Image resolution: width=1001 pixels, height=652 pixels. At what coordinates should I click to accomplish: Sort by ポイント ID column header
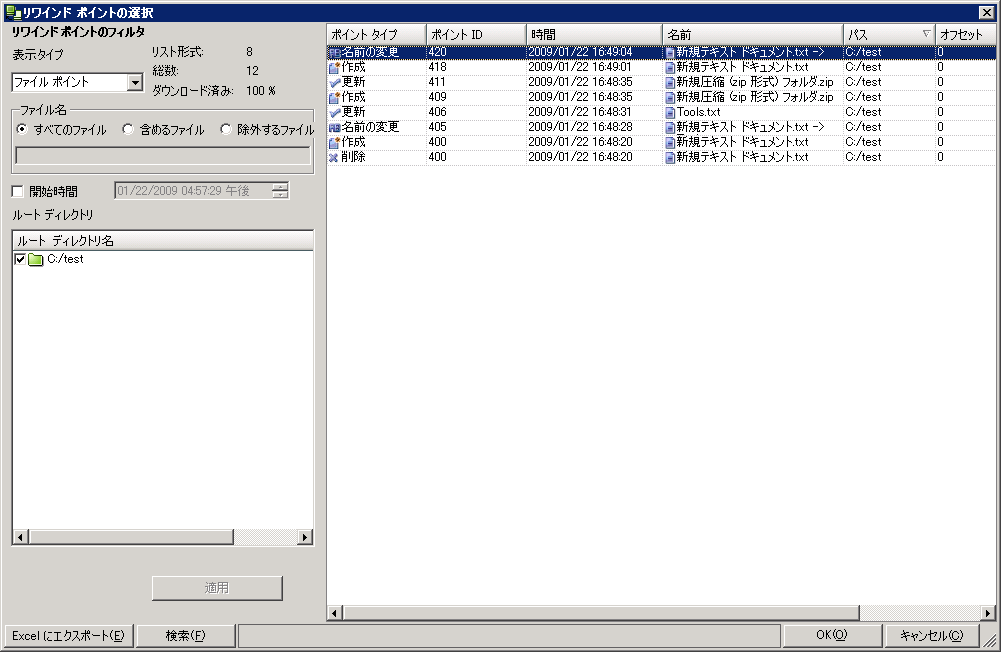476,34
